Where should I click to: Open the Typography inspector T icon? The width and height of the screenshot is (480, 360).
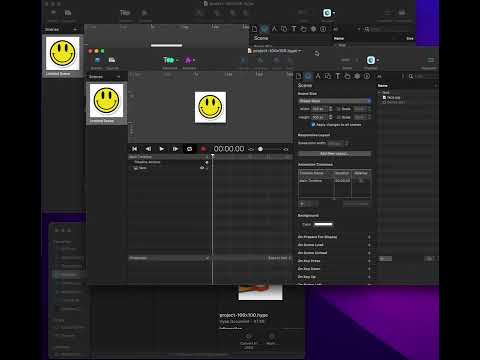click(x=337, y=76)
